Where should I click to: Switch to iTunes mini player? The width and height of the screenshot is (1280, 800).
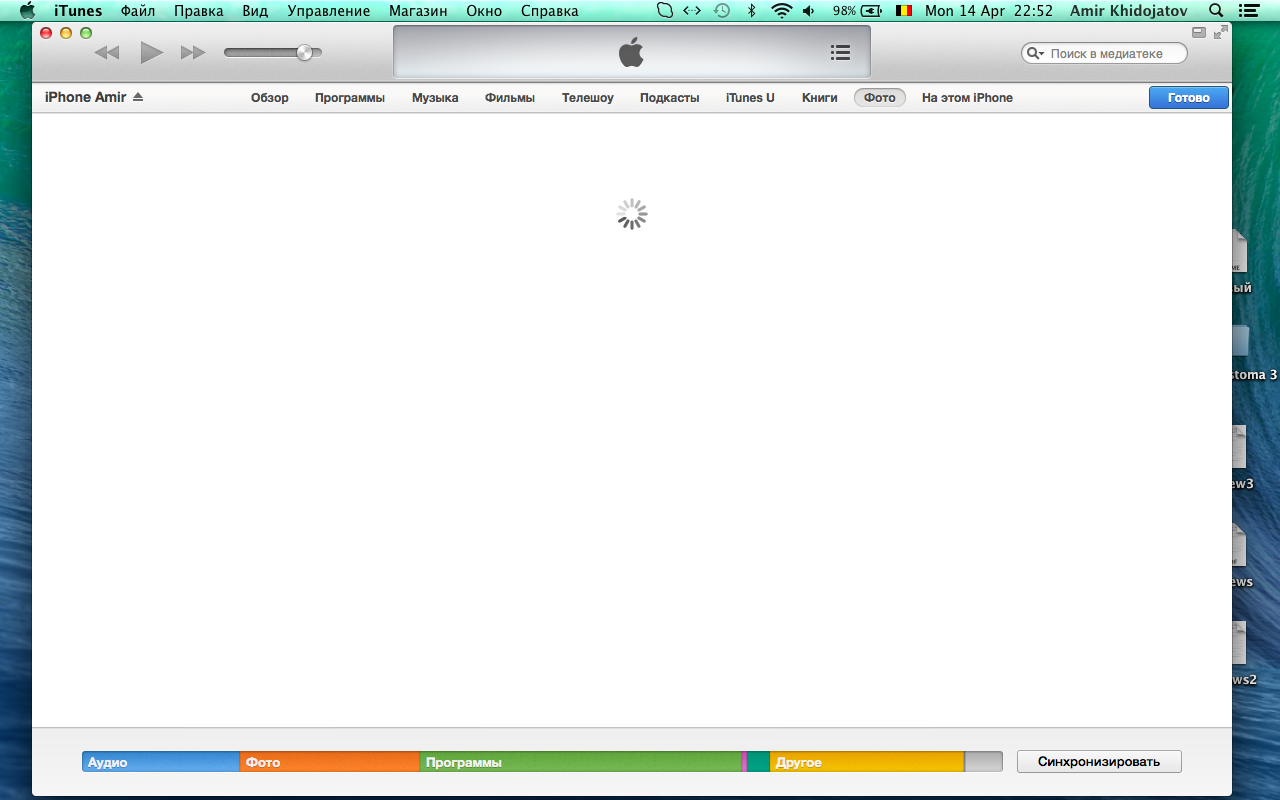1199,32
